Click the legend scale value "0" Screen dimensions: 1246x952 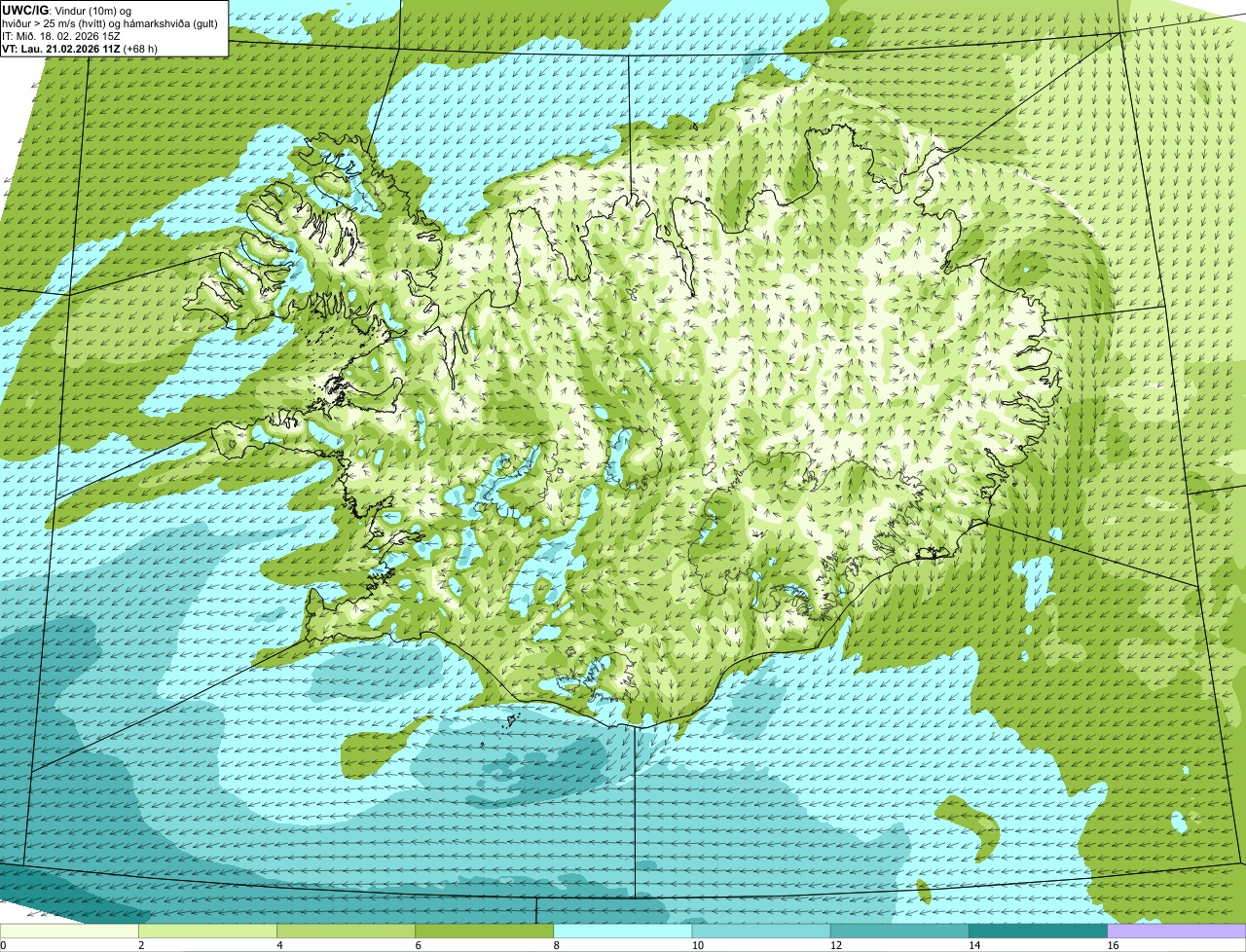pyautogui.click(x=3, y=945)
